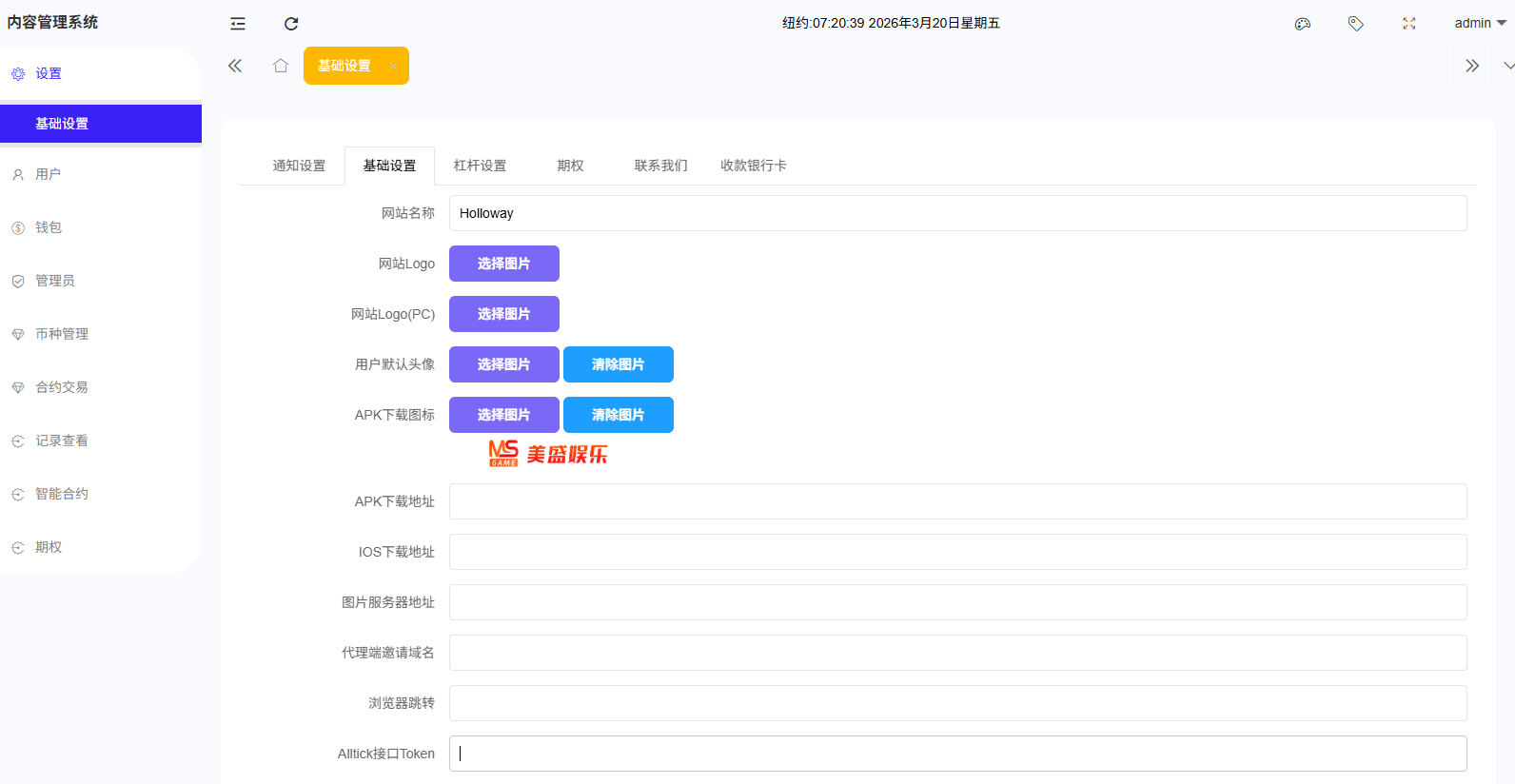Open the admin user dropdown

point(1479,23)
